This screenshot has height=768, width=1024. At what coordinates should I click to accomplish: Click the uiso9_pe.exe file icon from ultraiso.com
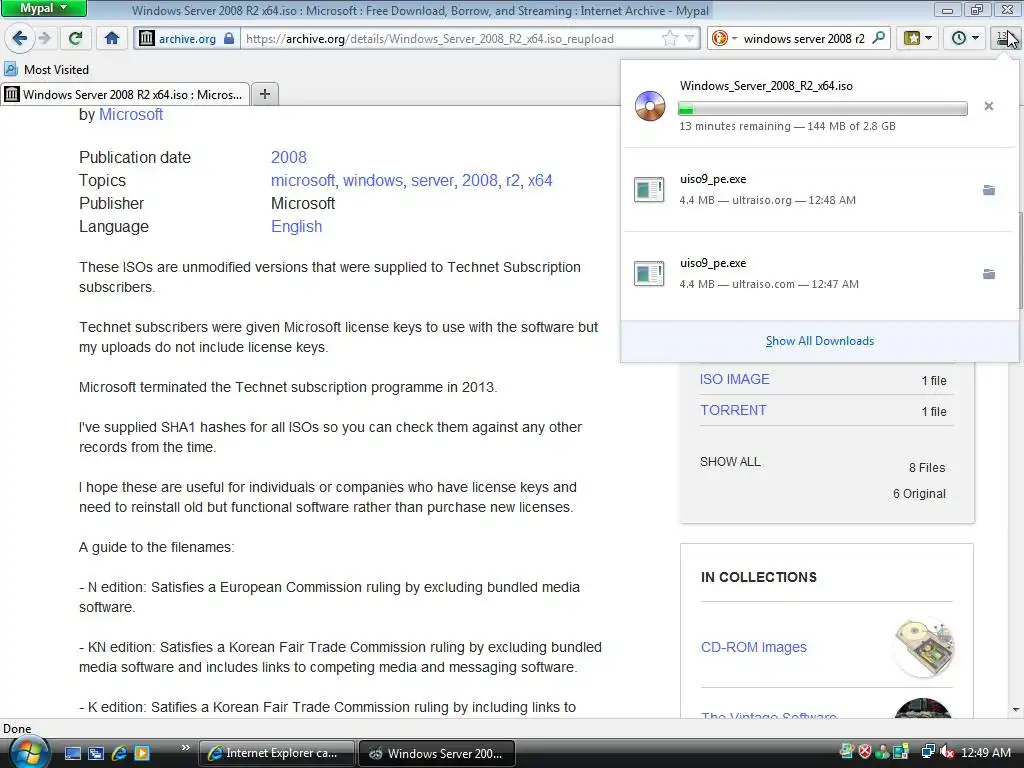649,274
